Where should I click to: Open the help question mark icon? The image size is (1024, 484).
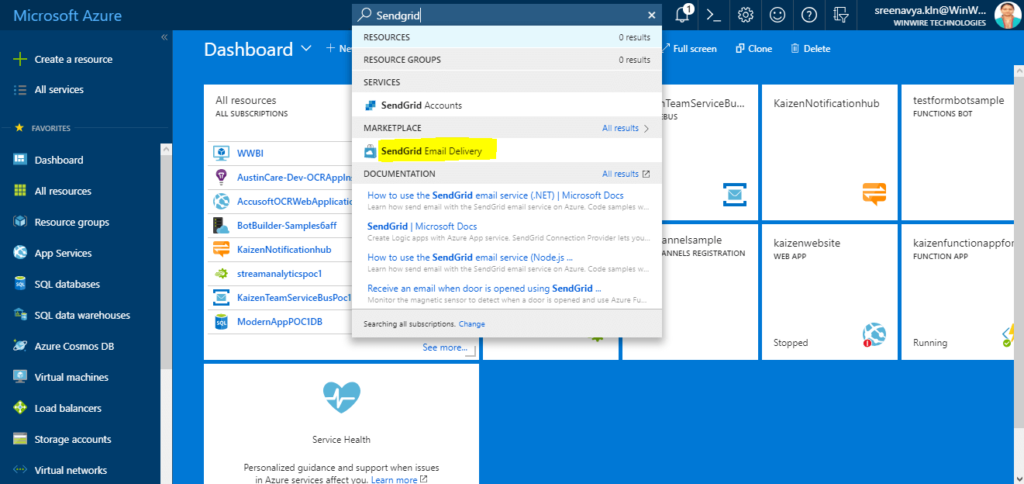(808, 15)
